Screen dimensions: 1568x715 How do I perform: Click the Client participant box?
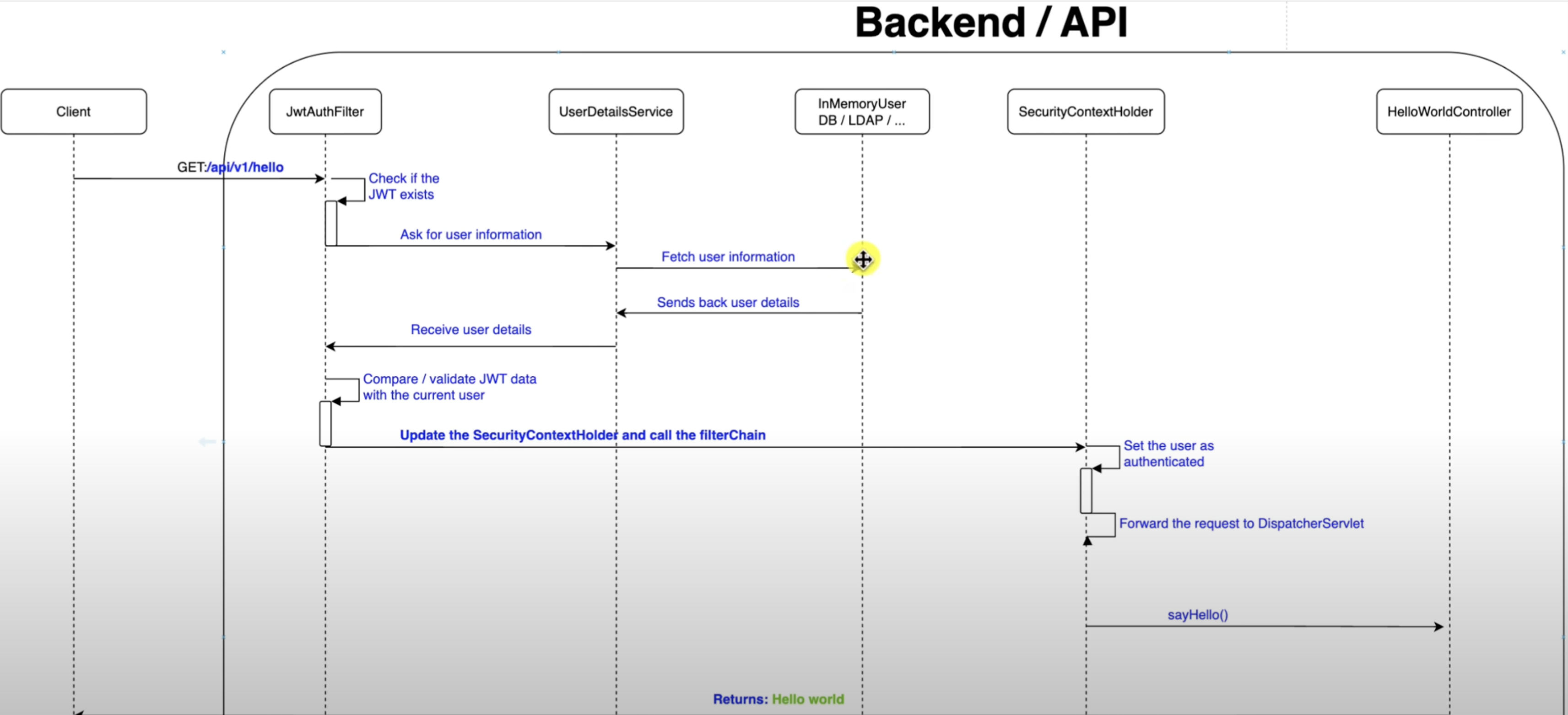74,111
